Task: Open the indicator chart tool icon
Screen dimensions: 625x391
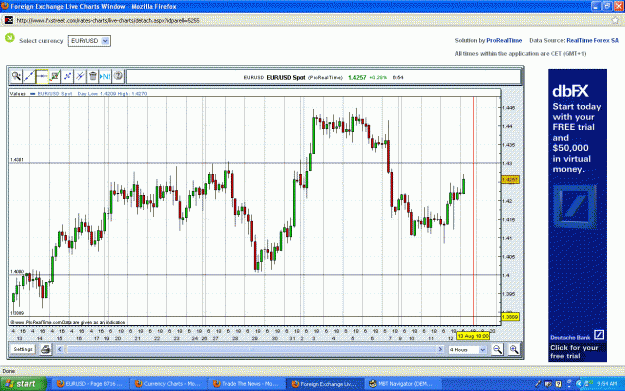Action: [55, 76]
